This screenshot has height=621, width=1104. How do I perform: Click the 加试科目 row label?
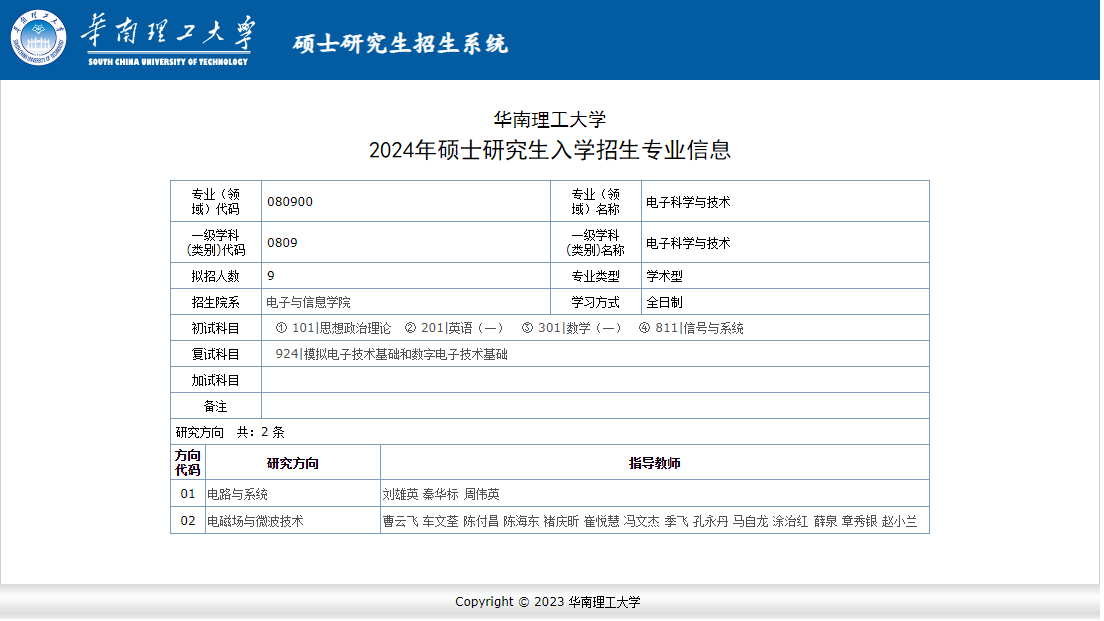[x=215, y=381]
